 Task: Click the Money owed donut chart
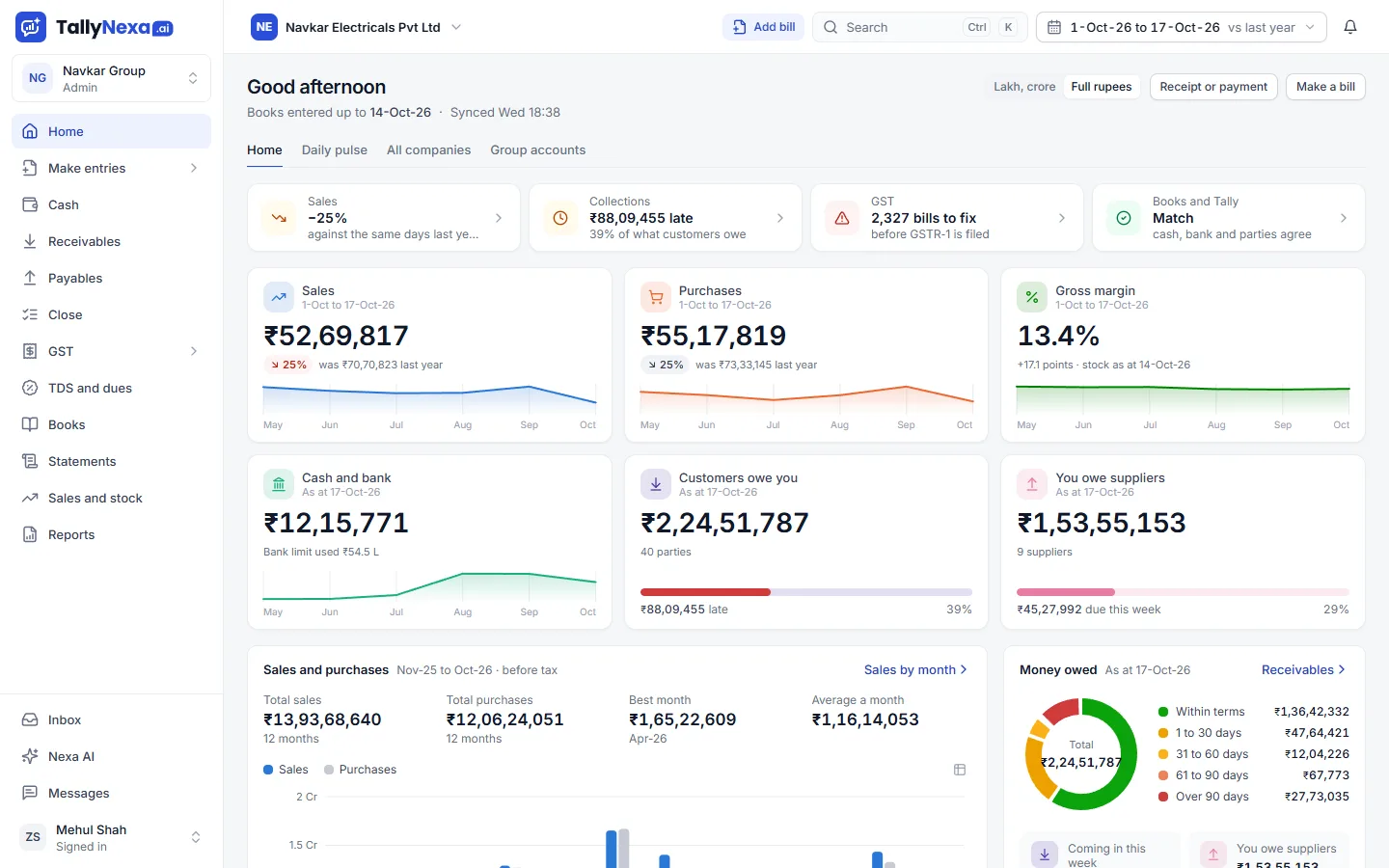click(1081, 754)
